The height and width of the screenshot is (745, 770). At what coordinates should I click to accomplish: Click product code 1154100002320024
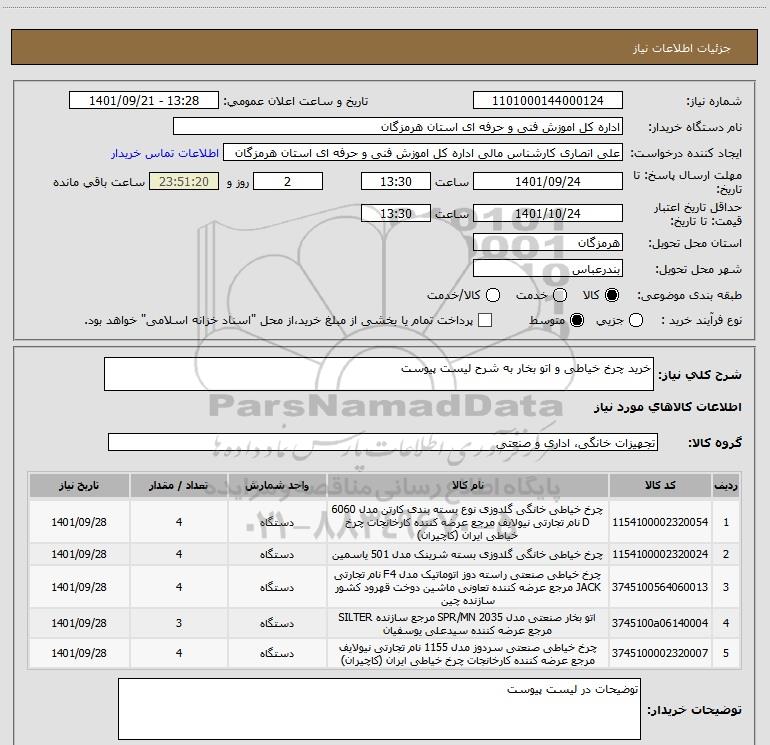[660, 554]
